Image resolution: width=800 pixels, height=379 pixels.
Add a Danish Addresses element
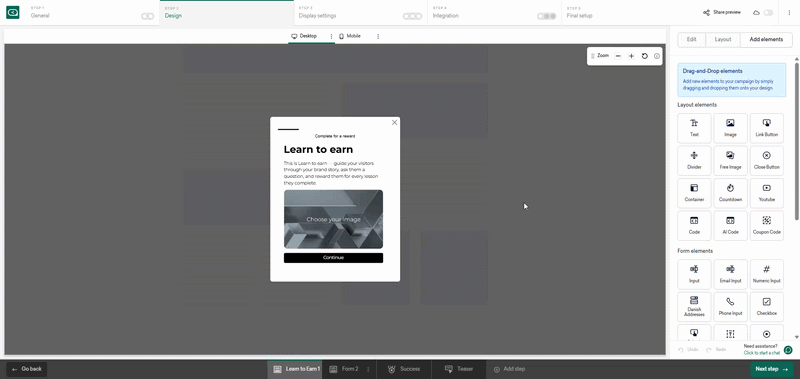(x=694, y=307)
